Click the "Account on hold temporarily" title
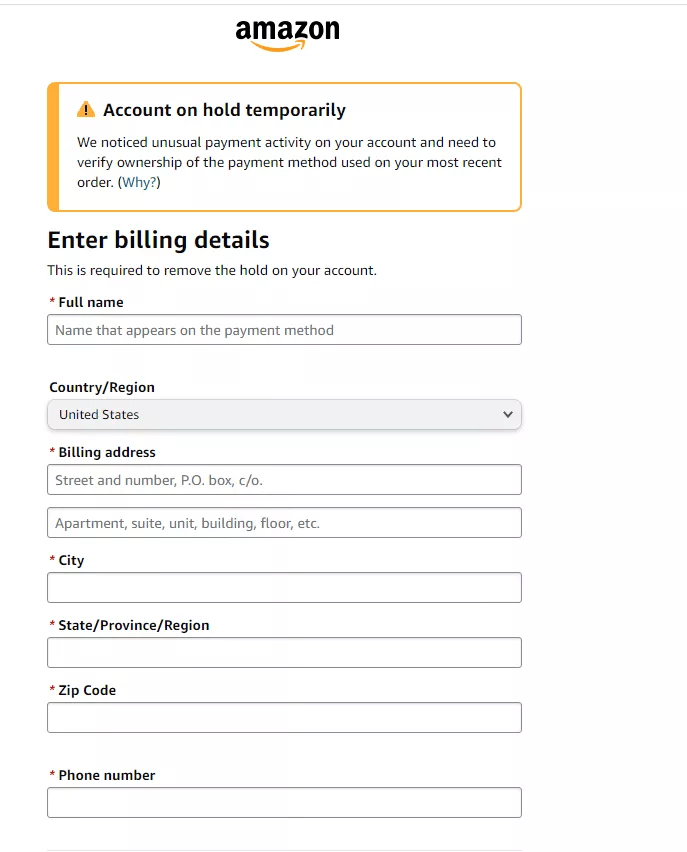687x852 pixels. pos(224,110)
